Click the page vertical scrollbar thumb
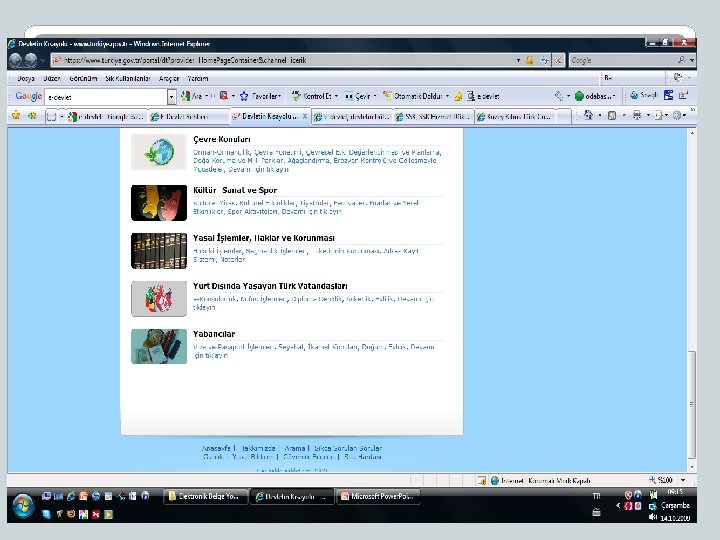This screenshot has height=540, width=720. pyautogui.click(x=692, y=404)
